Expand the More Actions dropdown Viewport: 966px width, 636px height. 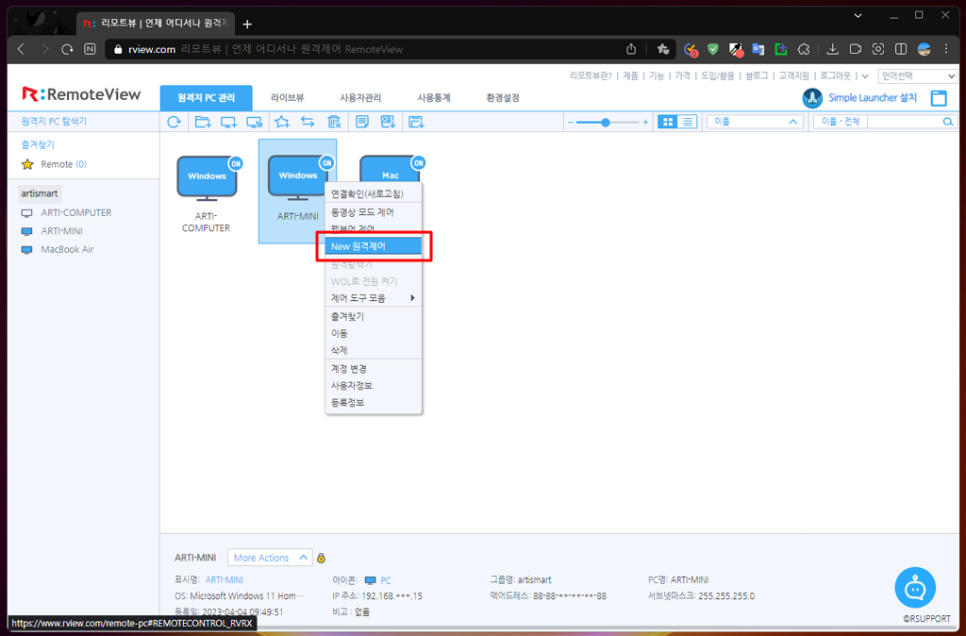click(269, 558)
